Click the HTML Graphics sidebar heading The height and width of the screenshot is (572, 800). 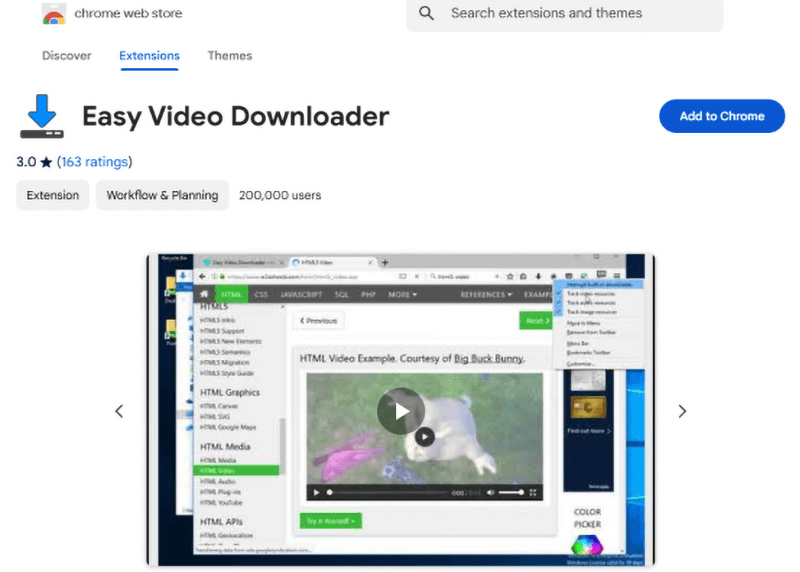pos(230,392)
